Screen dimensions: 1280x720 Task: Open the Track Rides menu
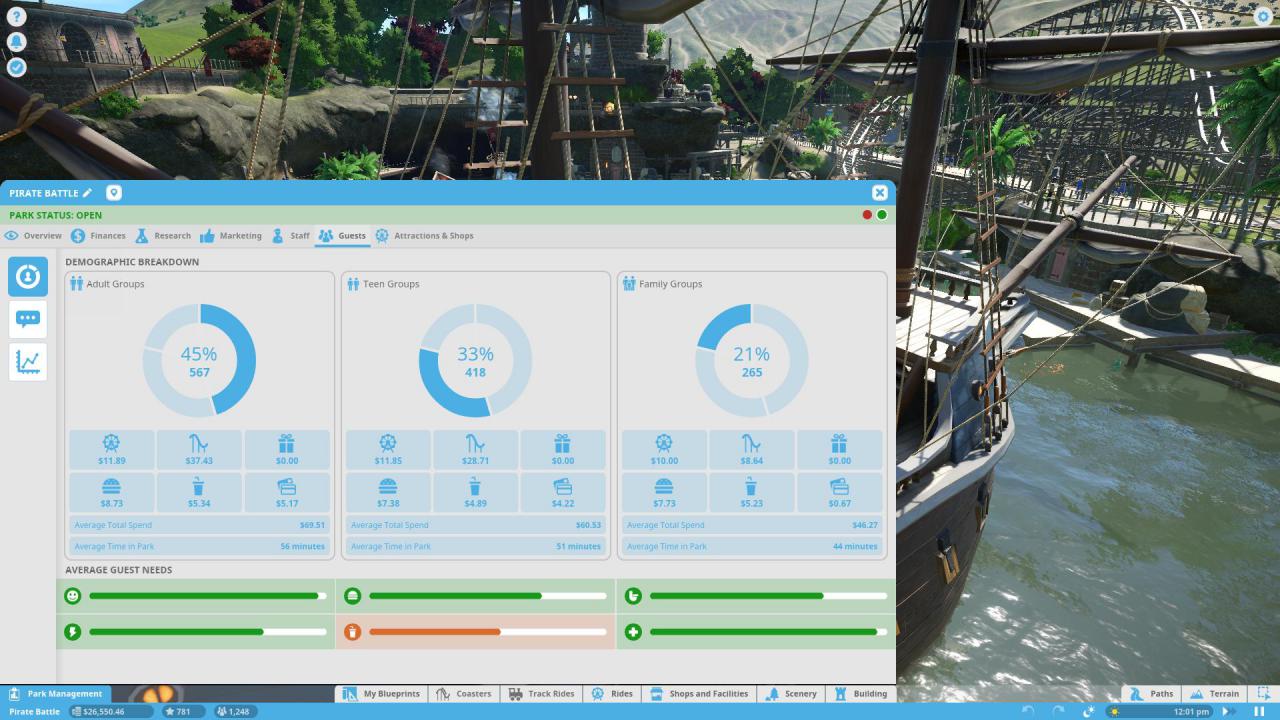pyautogui.click(x=541, y=693)
